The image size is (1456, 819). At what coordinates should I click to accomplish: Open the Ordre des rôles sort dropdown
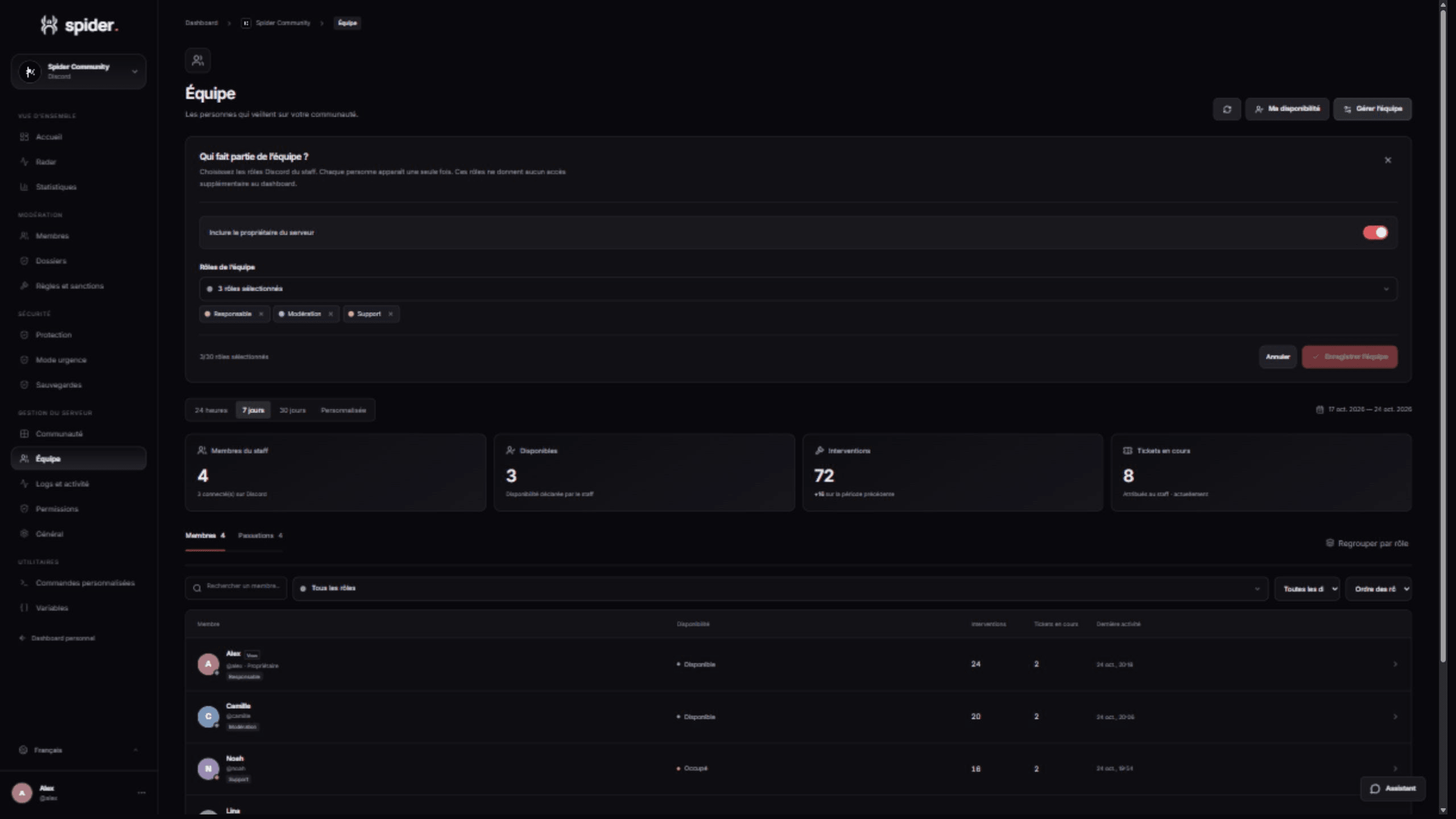point(1378,589)
